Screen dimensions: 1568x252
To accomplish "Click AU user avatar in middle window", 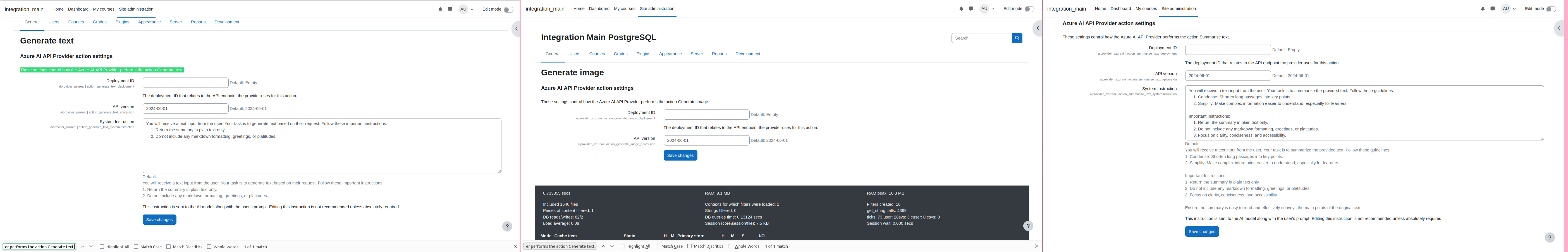I will coord(984,8).
